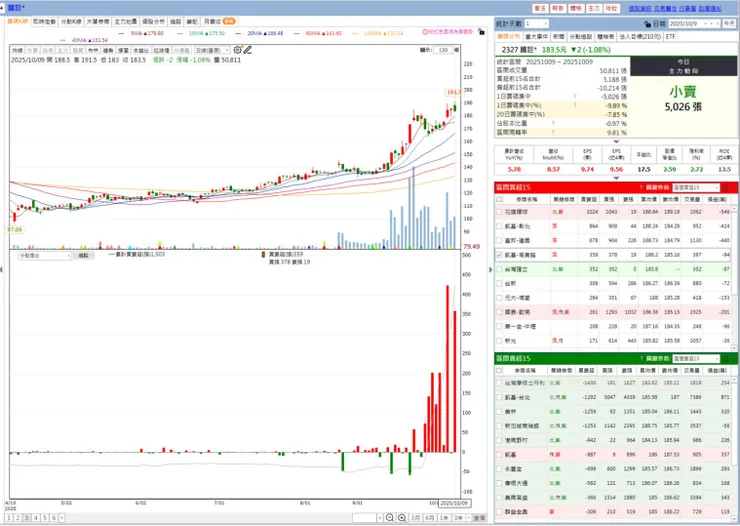This screenshot has height=526, width=740.
Task: Click red 報告 button in header
Action: [558, 8]
